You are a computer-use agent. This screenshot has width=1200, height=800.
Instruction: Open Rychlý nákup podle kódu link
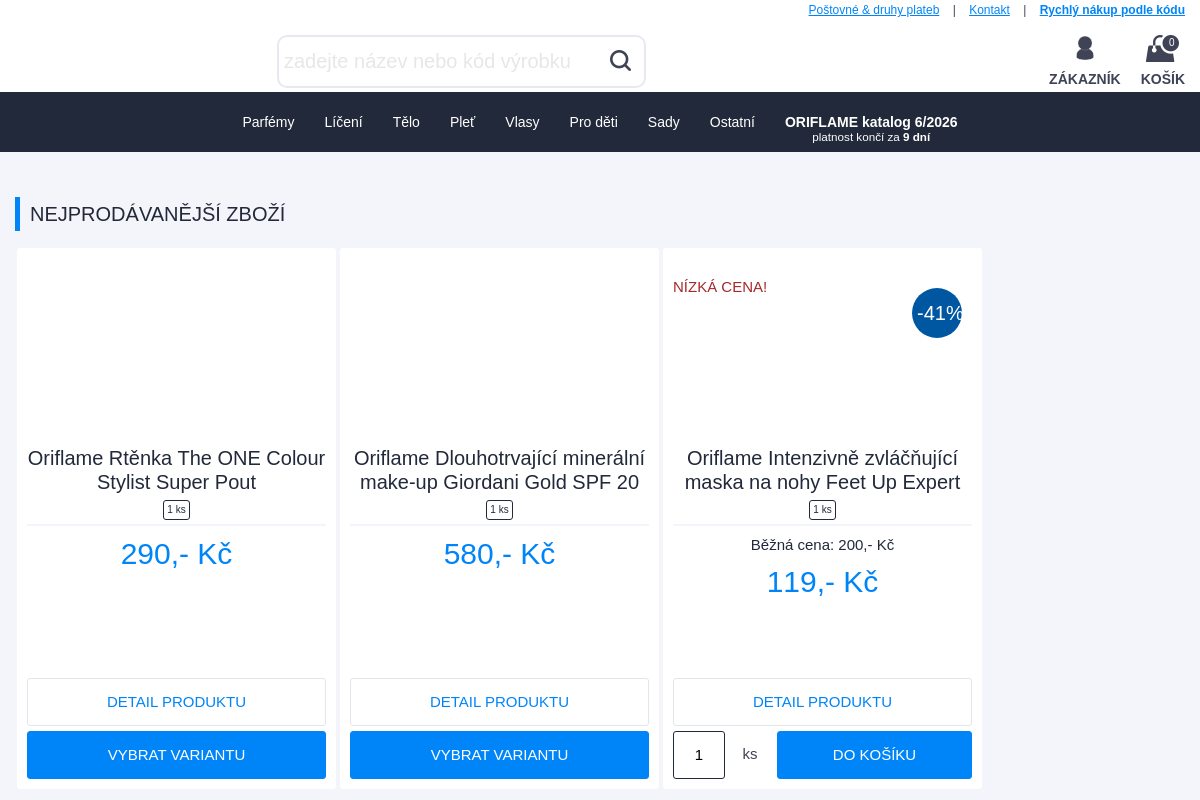tap(1112, 10)
